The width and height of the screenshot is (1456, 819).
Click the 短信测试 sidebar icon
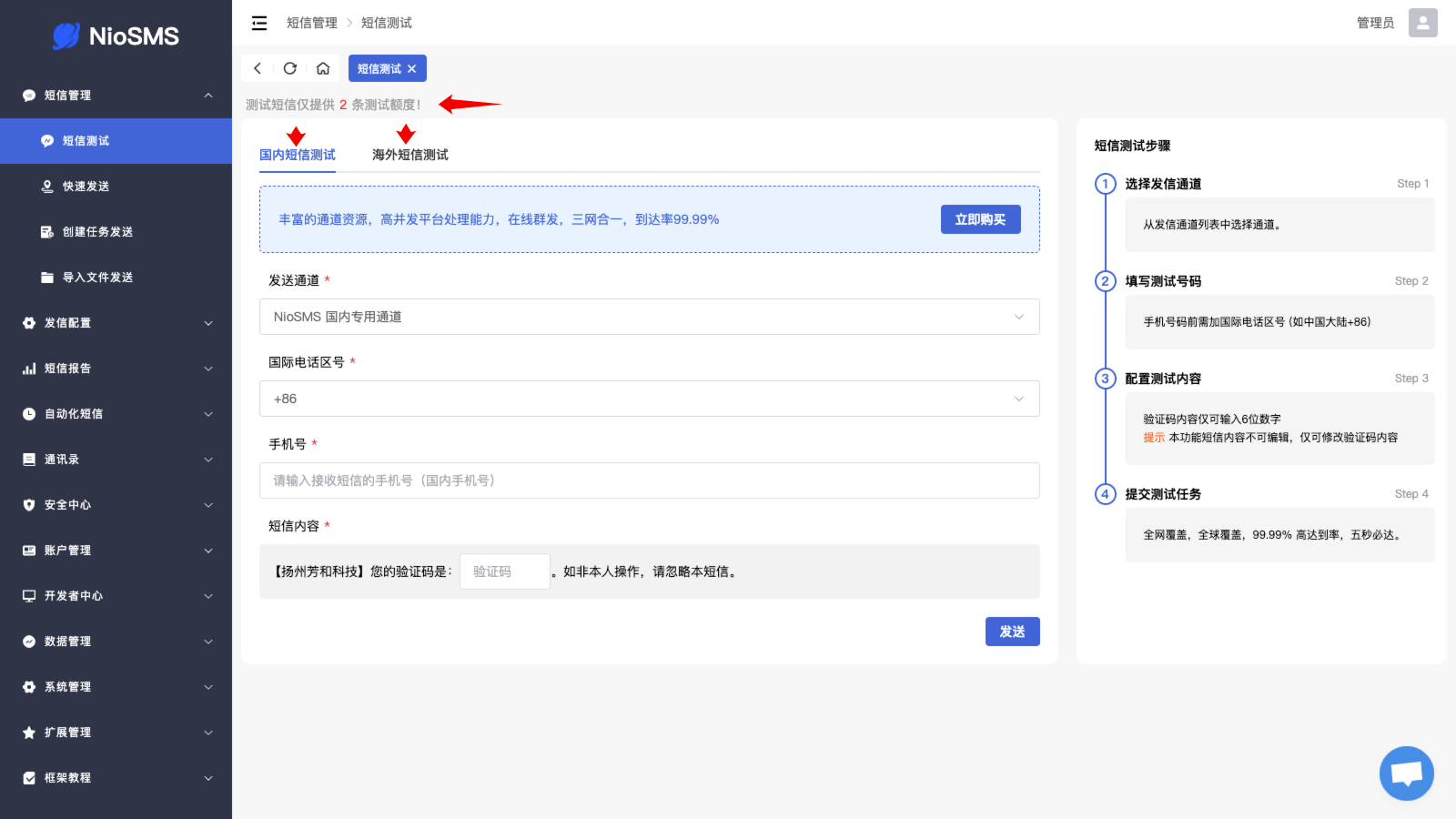click(x=47, y=141)
